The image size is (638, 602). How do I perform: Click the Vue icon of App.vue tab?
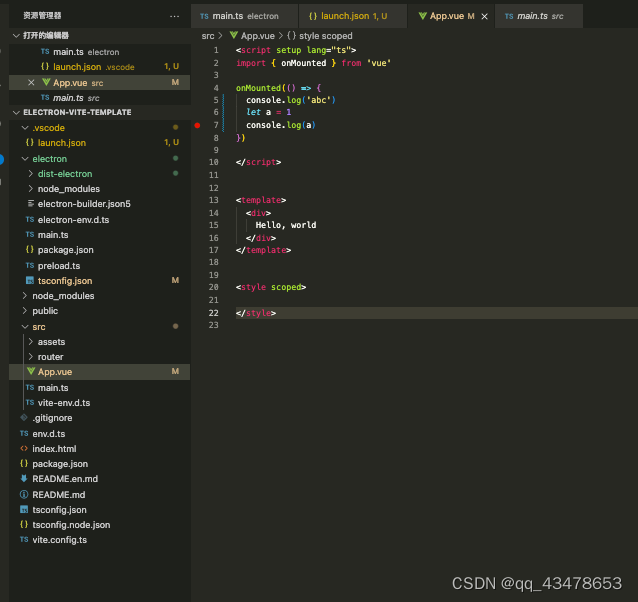pos(422,16)
